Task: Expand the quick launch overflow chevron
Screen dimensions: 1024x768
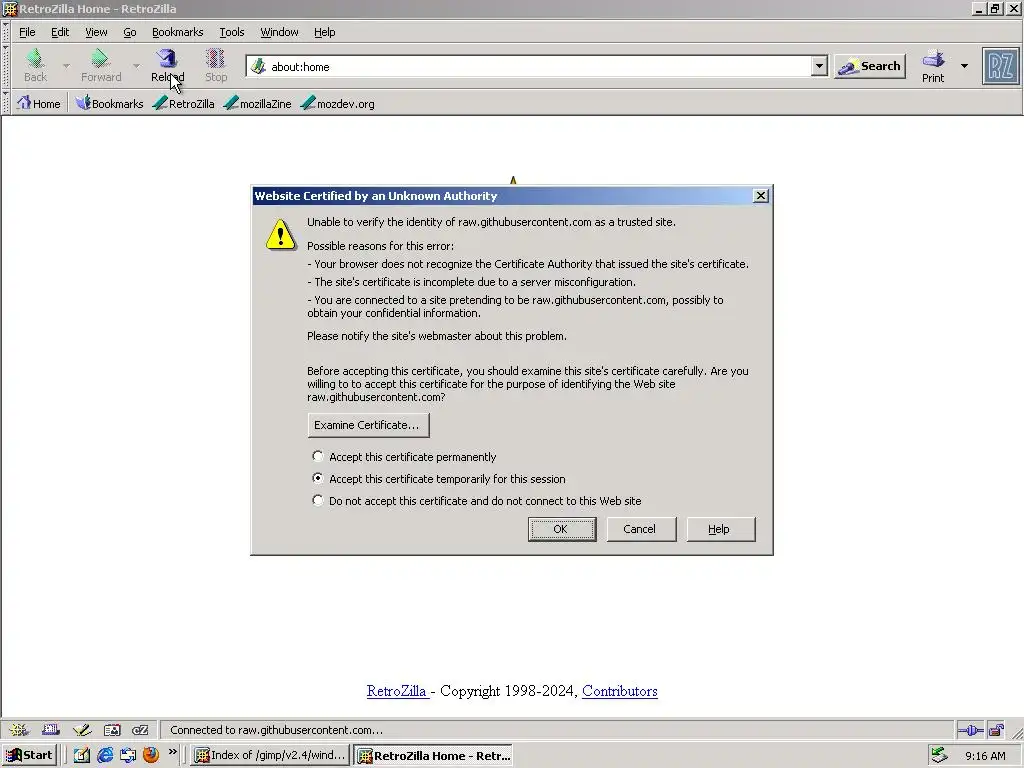Action: (x=172, y=752)
